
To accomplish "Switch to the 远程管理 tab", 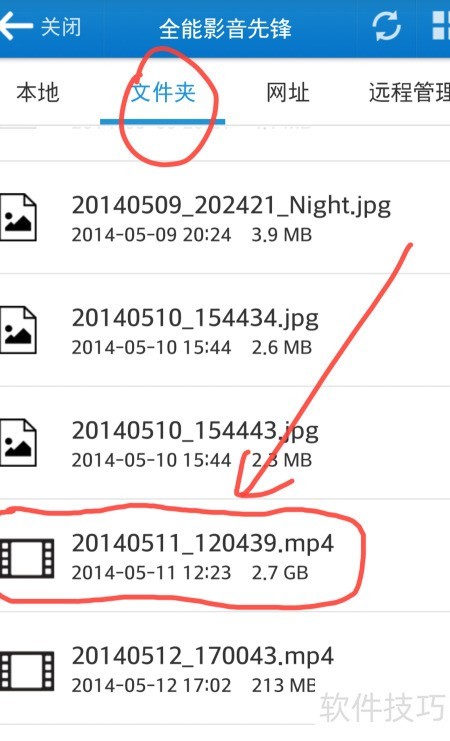I will [x=409, y=92].
